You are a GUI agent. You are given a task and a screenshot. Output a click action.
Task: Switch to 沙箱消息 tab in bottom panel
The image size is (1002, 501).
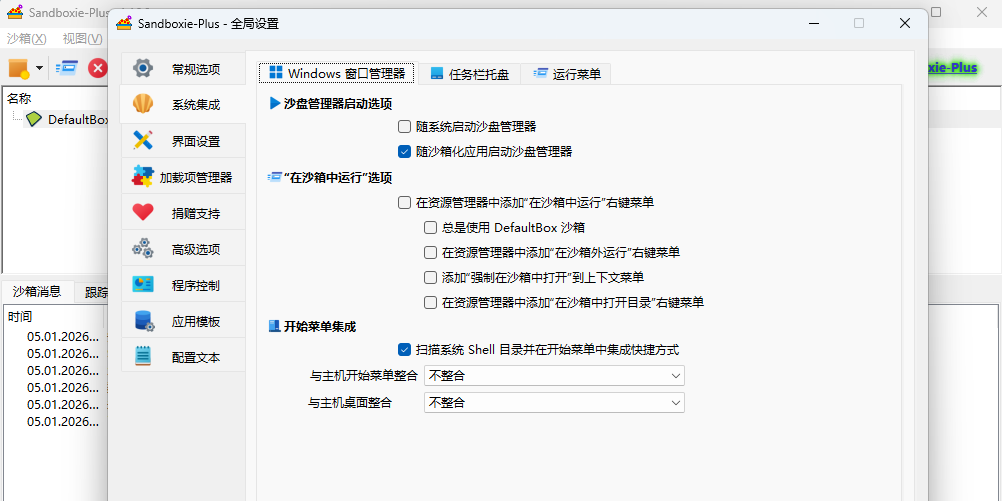tap(37, 292)
